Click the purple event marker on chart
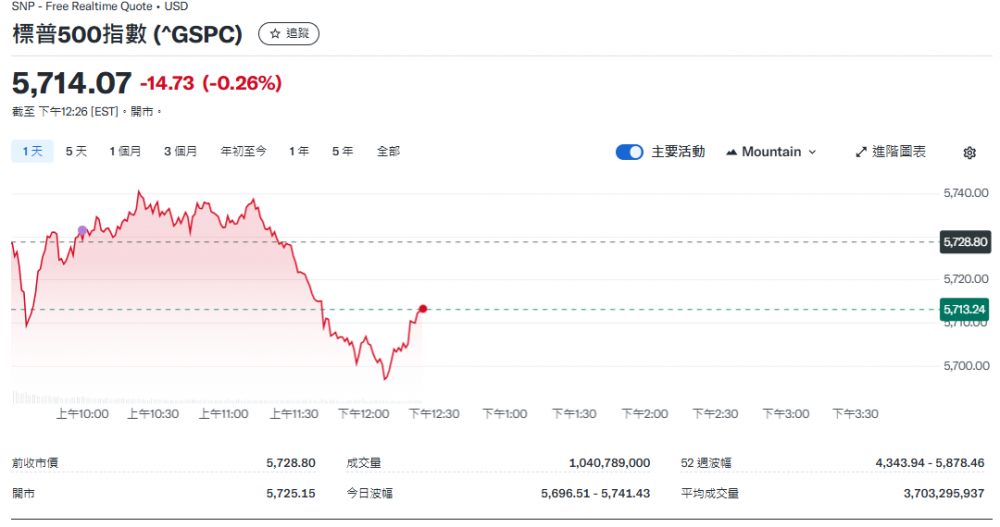1000x527 pixels. click(82, 231)
